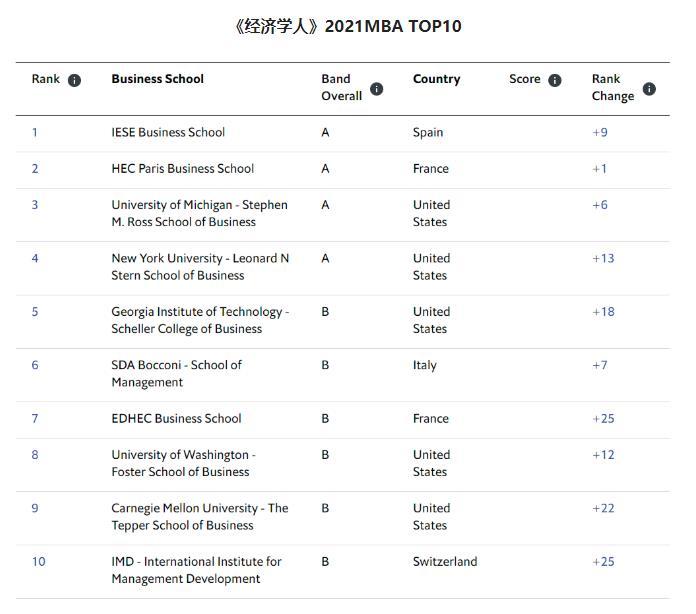Click rank number 5
This screenshot has height=614, width=696.
point(35,312)
